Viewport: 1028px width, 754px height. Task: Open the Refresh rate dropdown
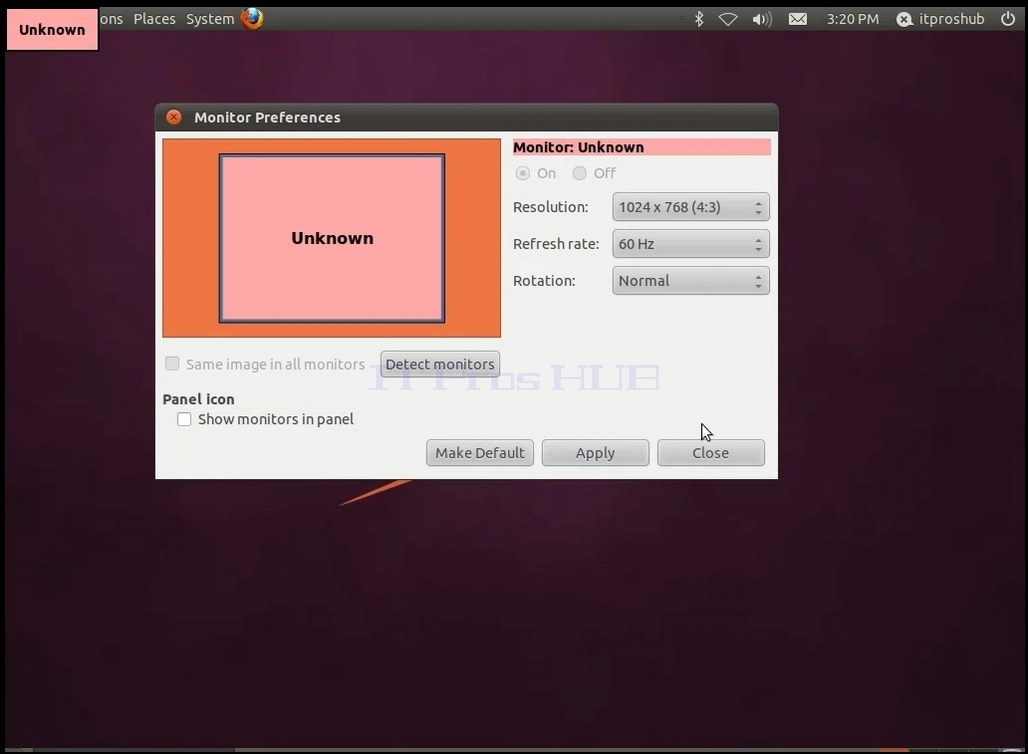(691, 244)
